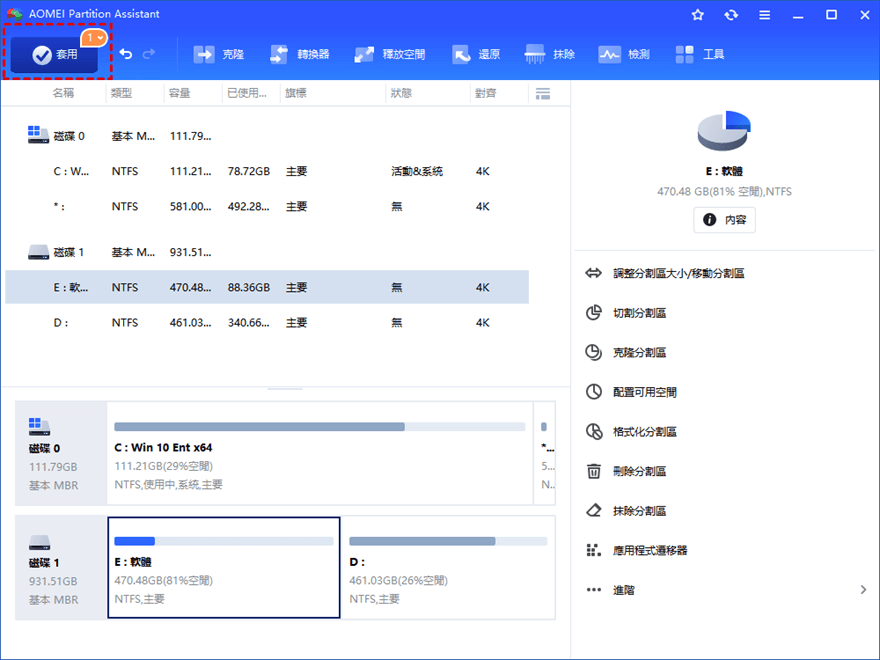This screenshot has height=660, width=880.
Task: Select E: 軟體 partition block in disk map
Action: click(224, 567)
